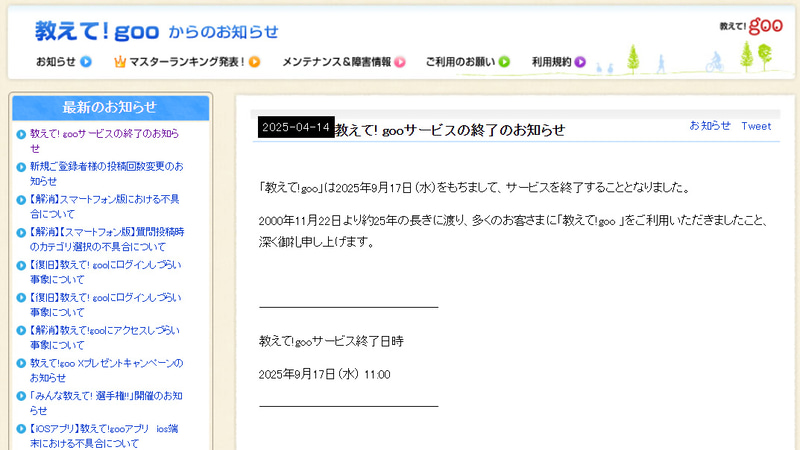Viewport: 800px width, 450px height.
Task: Click the crown icon before マスターランキング発表
Action: [x=120, y=62]
